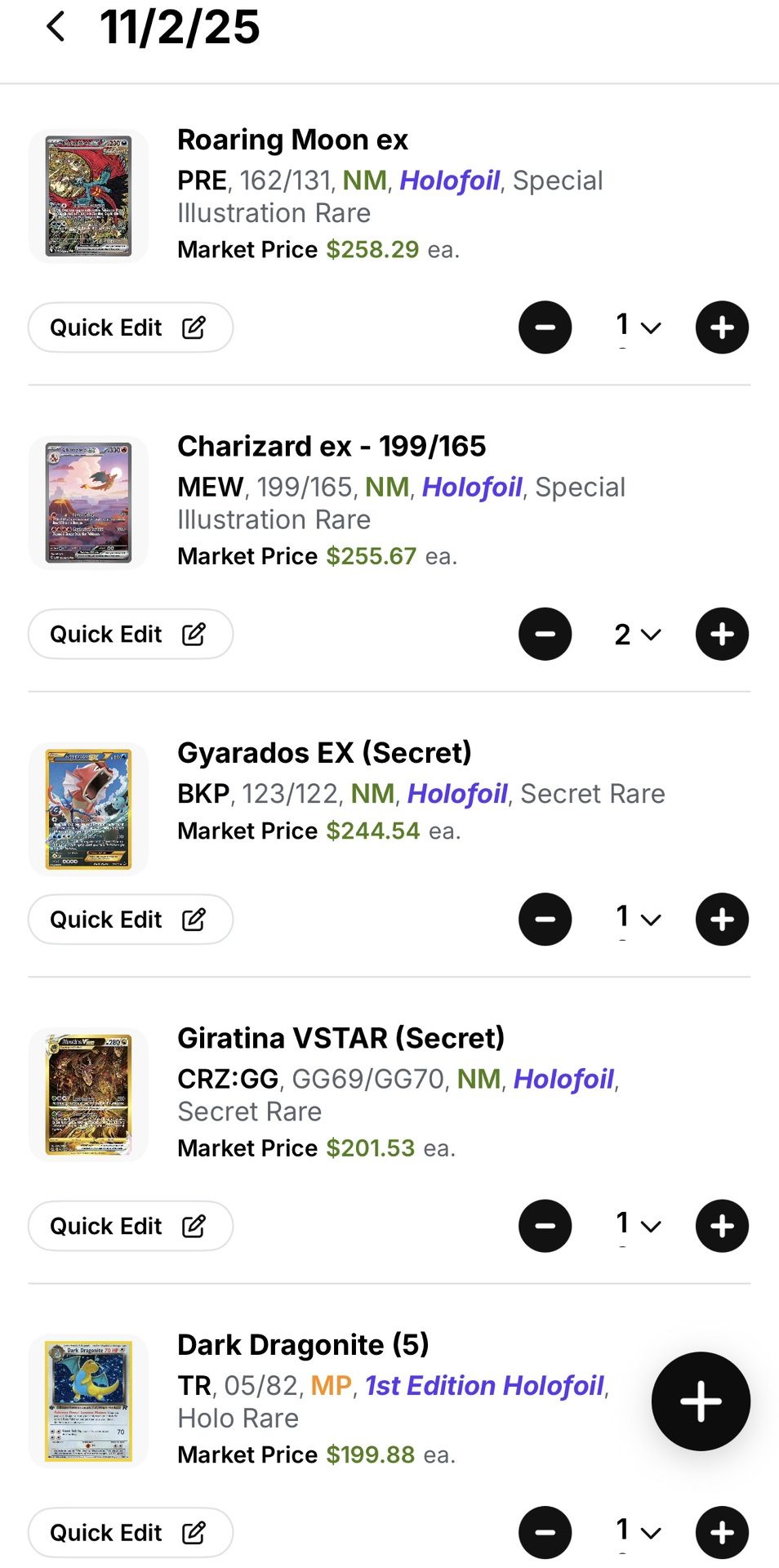Add one more Charizard ex with plus
This screenshot has width=779, height=1568.
722,634
